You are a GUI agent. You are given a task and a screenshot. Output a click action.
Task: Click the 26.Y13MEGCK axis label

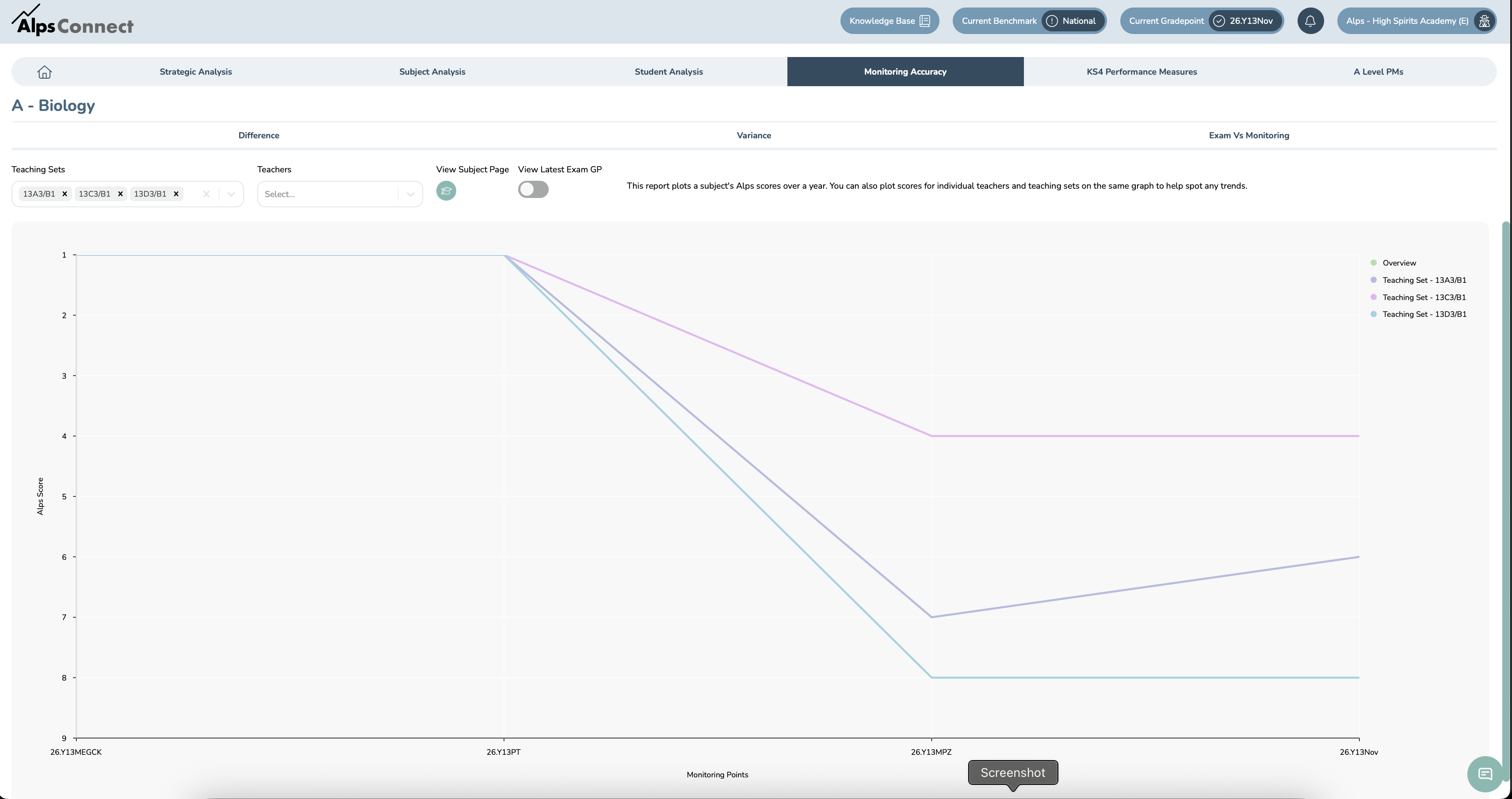tap(76, 752)
